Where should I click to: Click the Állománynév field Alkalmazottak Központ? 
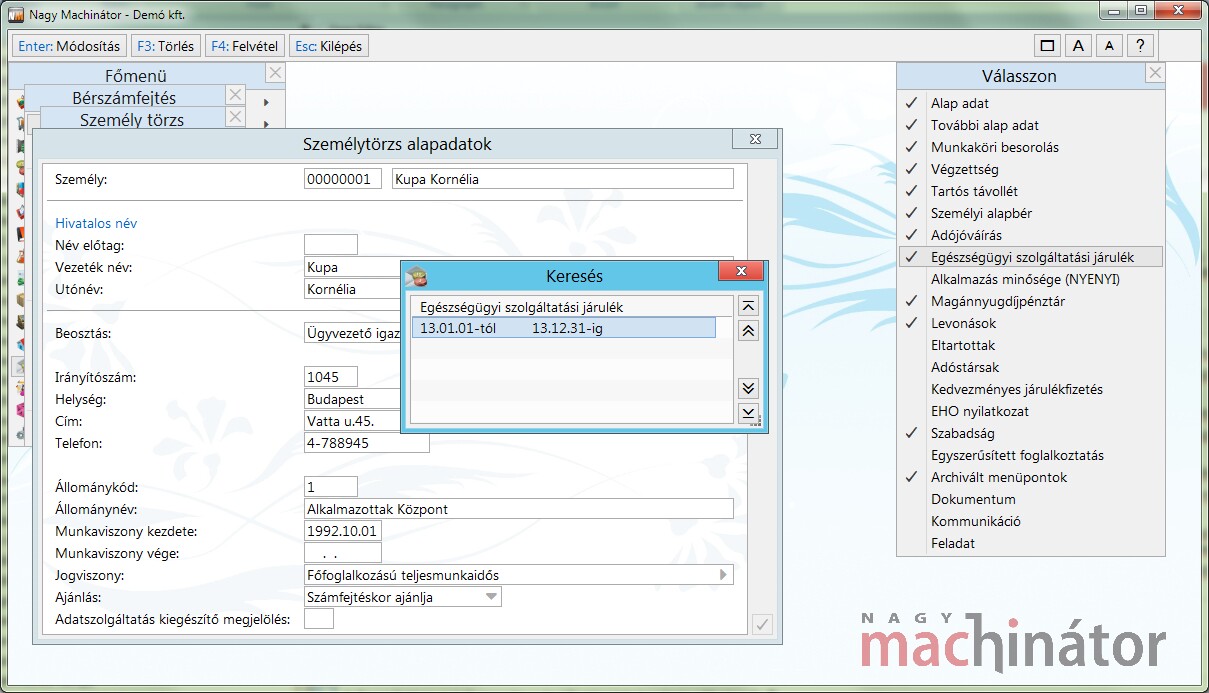tap(519, 509)
